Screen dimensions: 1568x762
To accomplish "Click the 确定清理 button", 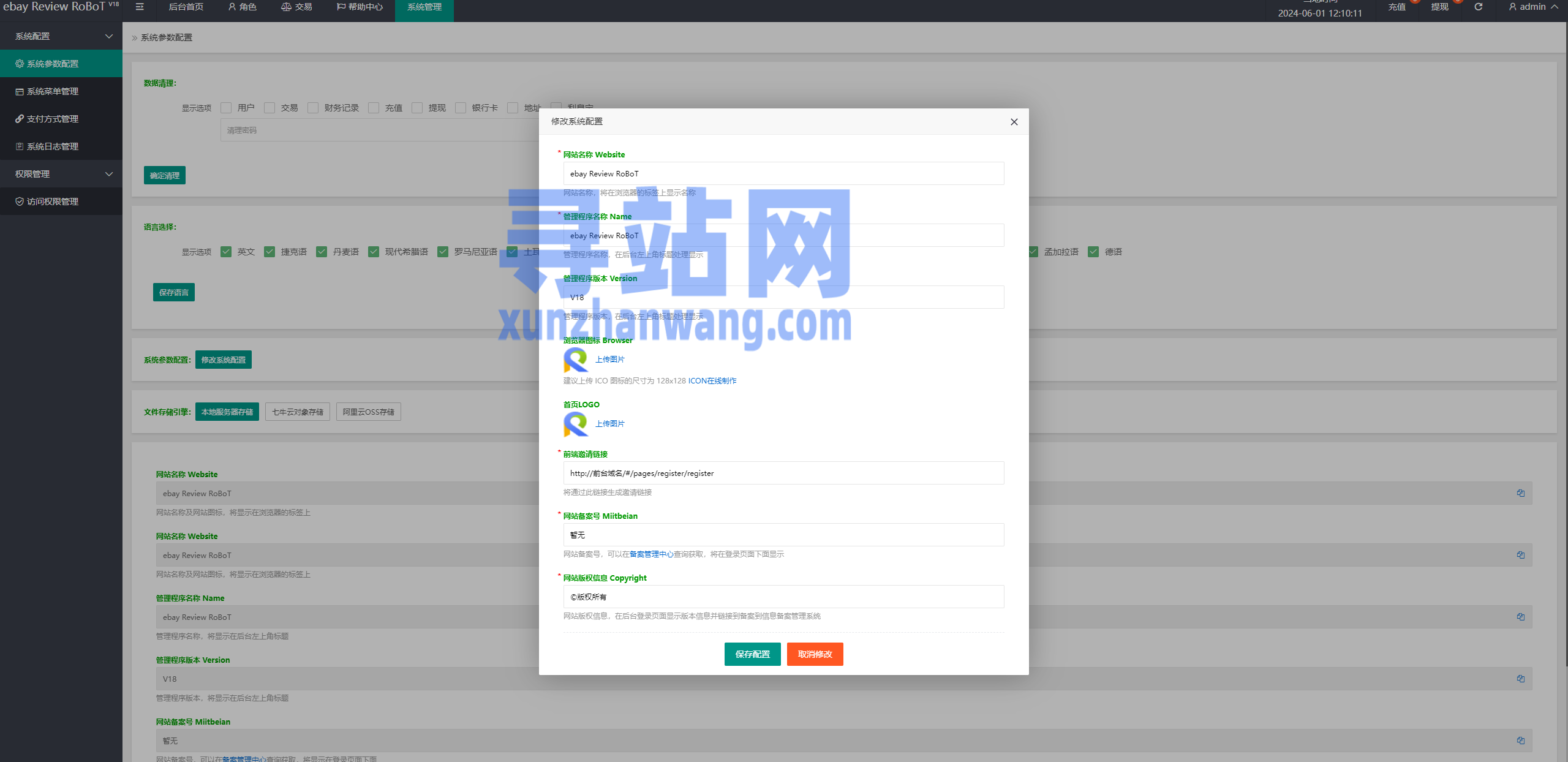I will tap(165, 175).
